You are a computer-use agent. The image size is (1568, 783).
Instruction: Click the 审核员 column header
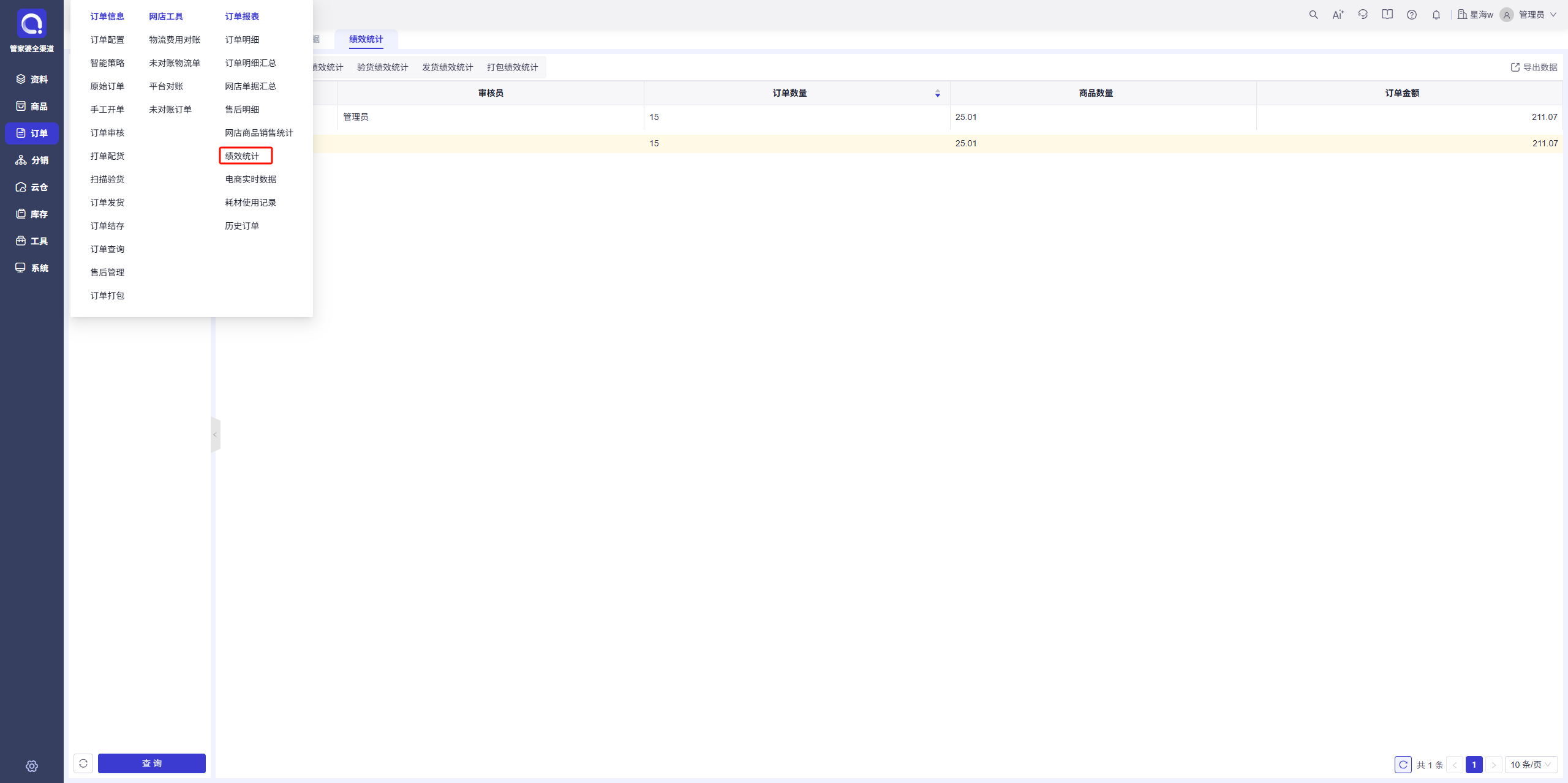(491, 93)
